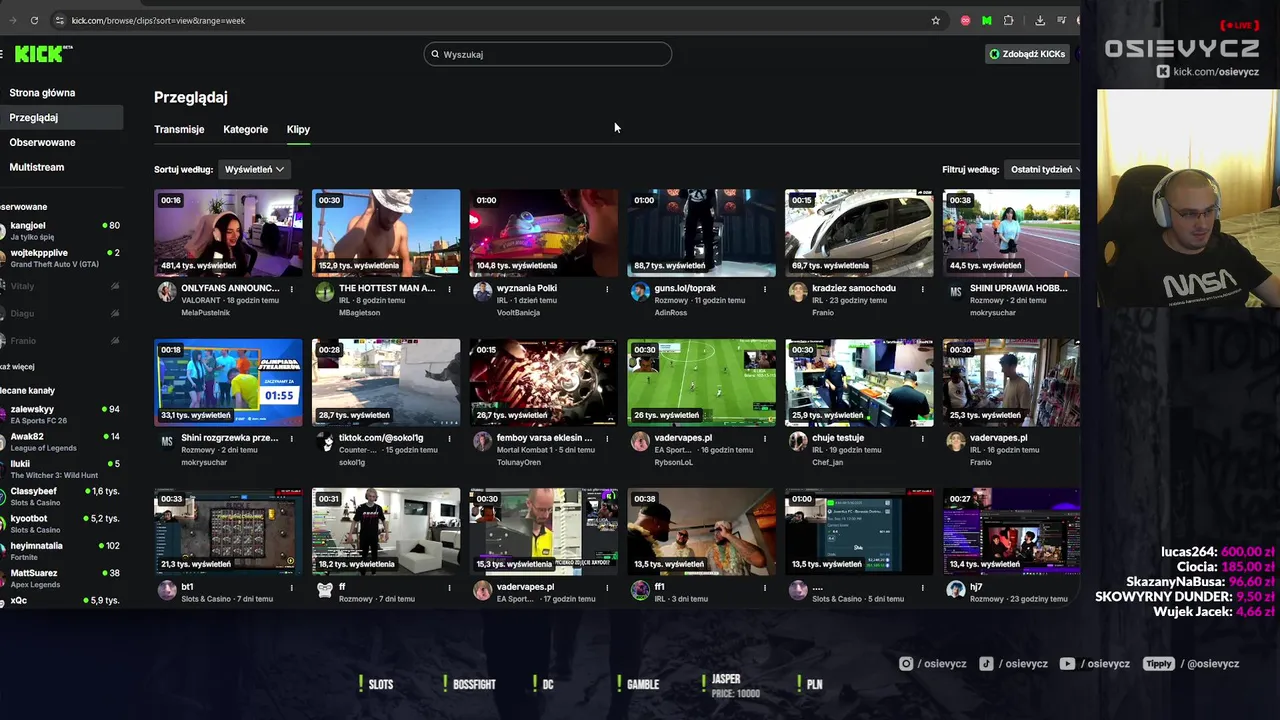Click the KICK logo
1280x720 pixels.
[43, 54]
